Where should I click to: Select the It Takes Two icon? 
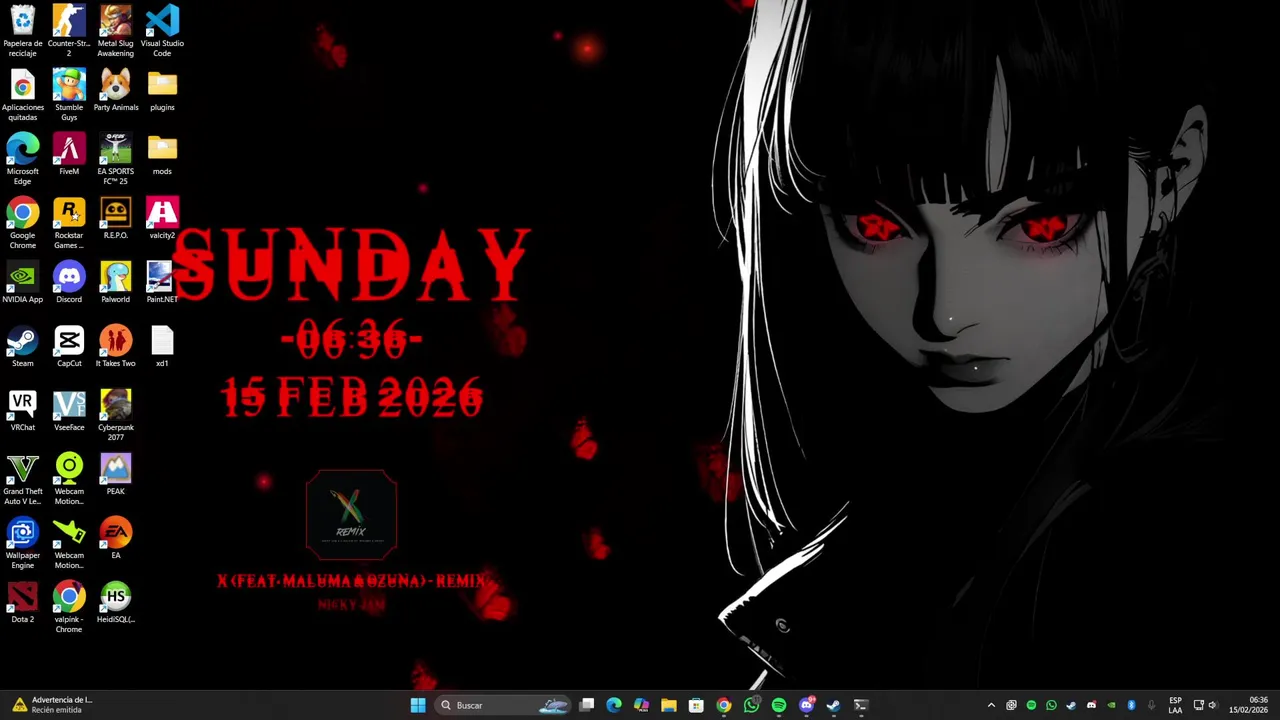(115, 346)
